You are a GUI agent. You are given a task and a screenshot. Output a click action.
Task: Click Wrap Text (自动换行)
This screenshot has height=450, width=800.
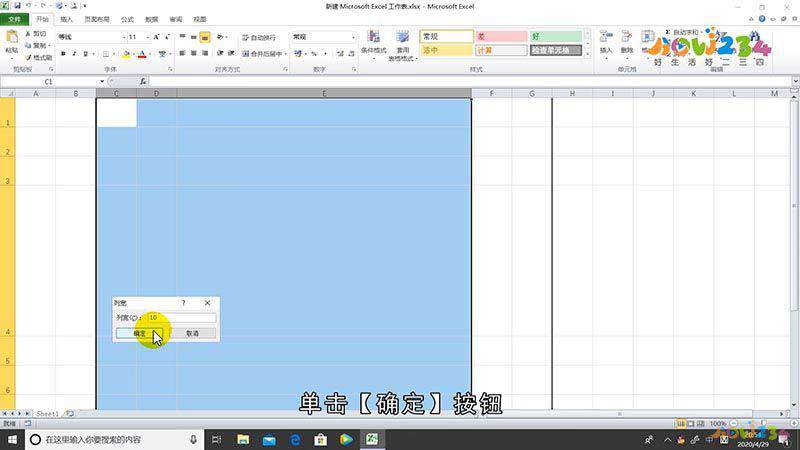point(259,37)
